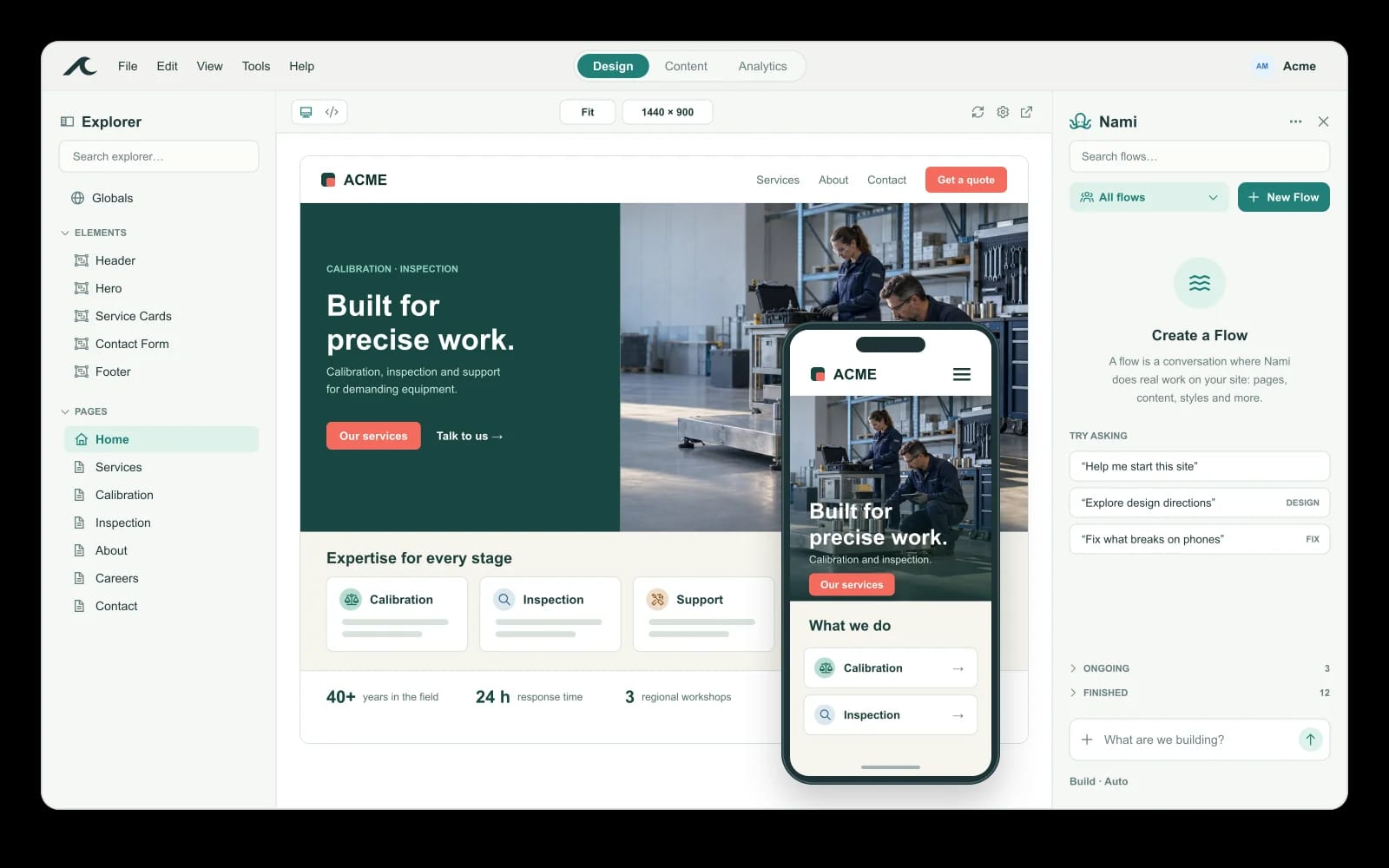The image size is (1389, 868).
Task: Switch to the Content tab
Action: (686, 66)
